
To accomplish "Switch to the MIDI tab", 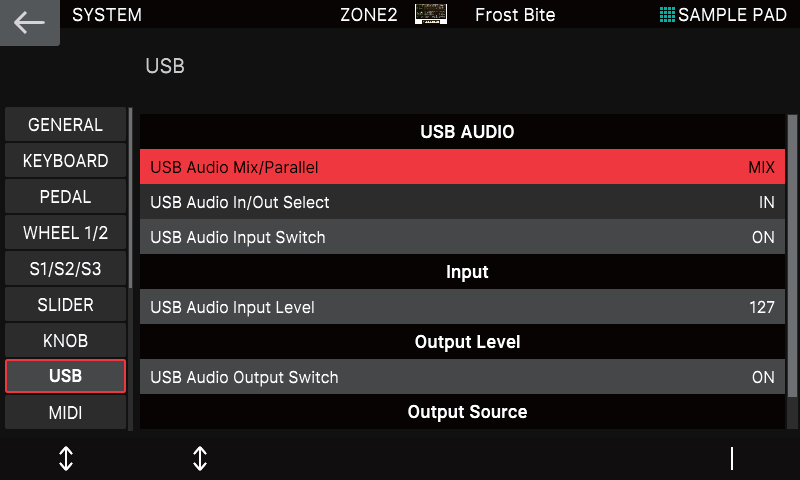I will pos(65,413).
